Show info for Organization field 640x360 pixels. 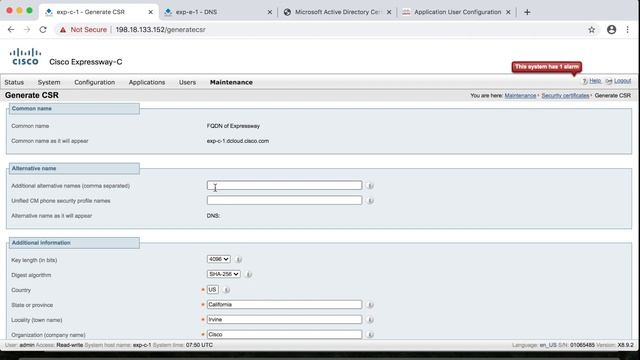pos(370,335)
